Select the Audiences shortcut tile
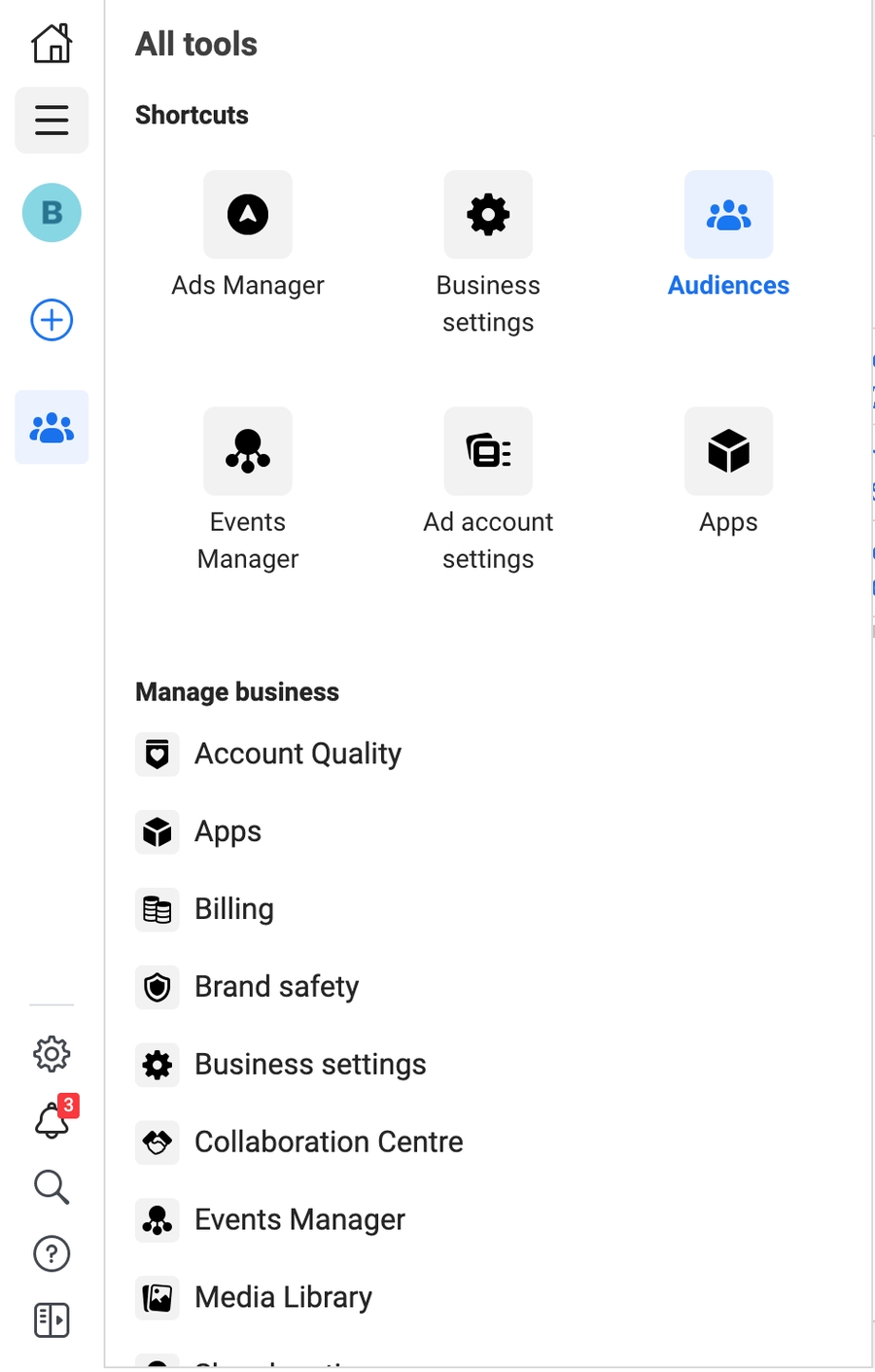Screen dimensions: 875x1372 [728, 215]
